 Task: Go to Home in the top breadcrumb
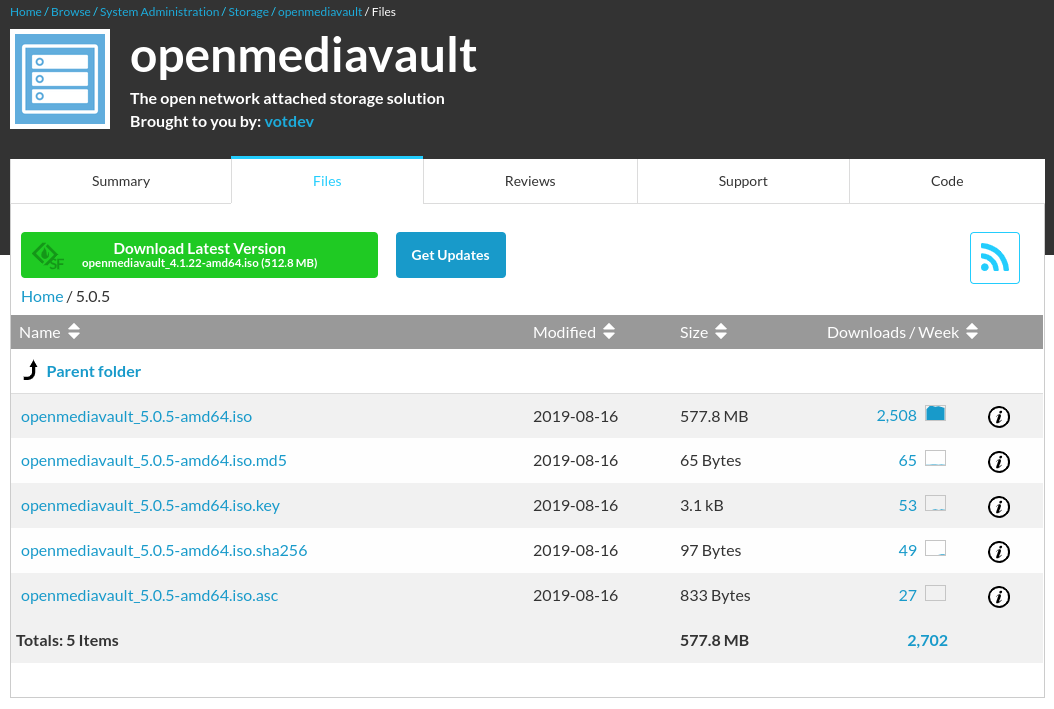[26, 12]
